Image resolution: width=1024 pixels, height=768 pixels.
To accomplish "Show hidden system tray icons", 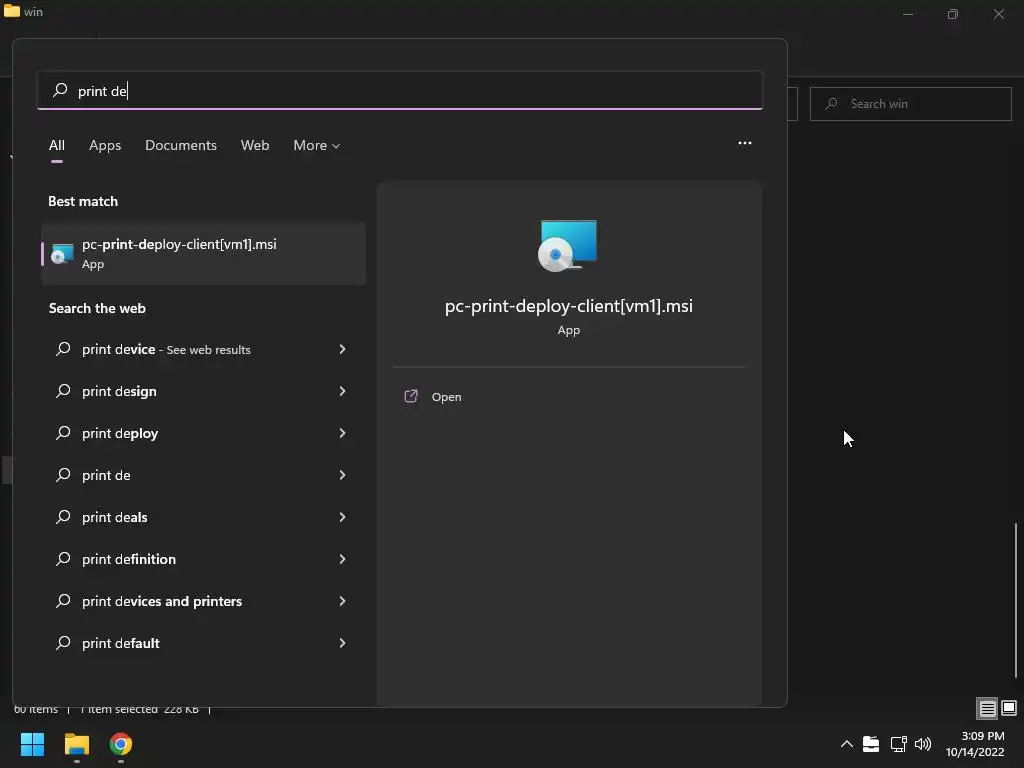I will (x=846, y=744).
